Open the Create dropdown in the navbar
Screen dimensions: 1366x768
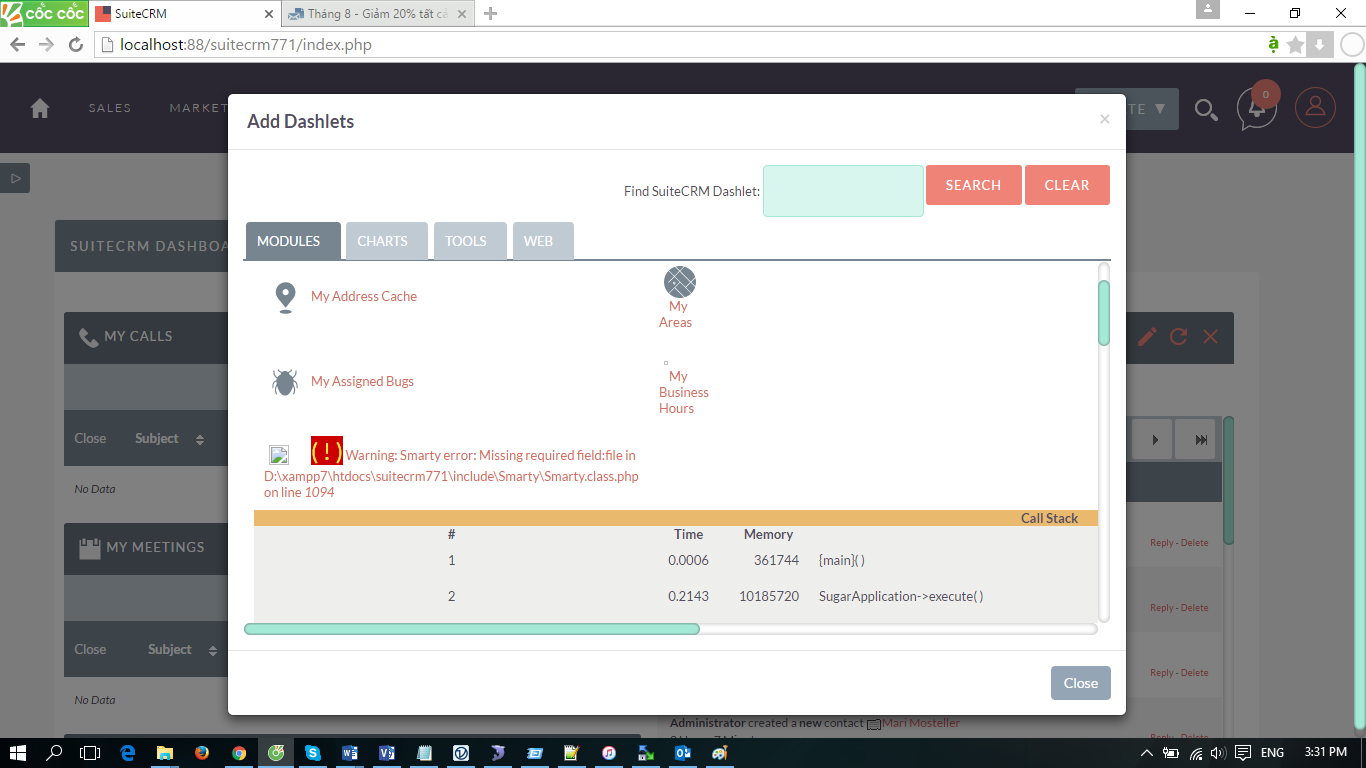tap(1127, 109)
